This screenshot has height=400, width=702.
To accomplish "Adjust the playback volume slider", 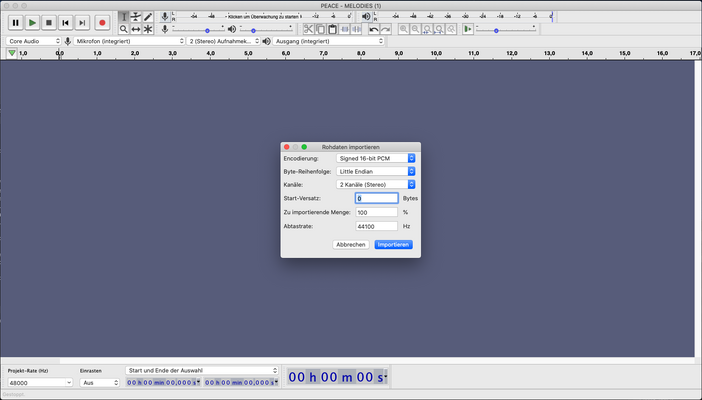I will (x=266, y=30).
